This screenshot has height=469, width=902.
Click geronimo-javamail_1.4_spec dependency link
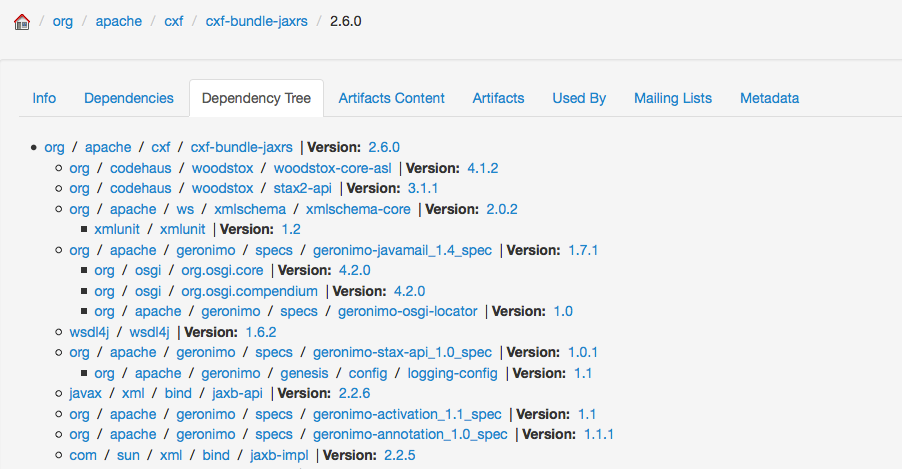point(403,250)
